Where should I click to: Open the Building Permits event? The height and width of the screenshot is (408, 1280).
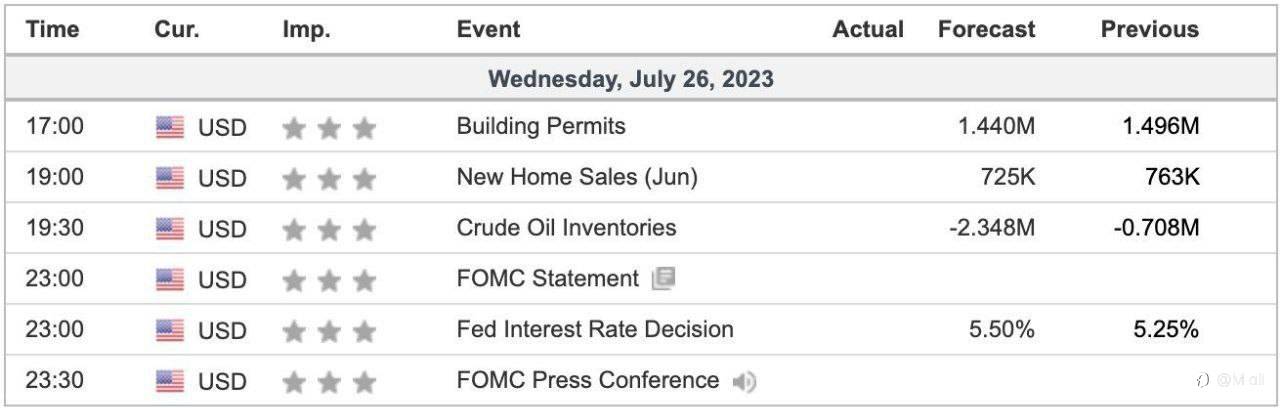click(541, 126)
